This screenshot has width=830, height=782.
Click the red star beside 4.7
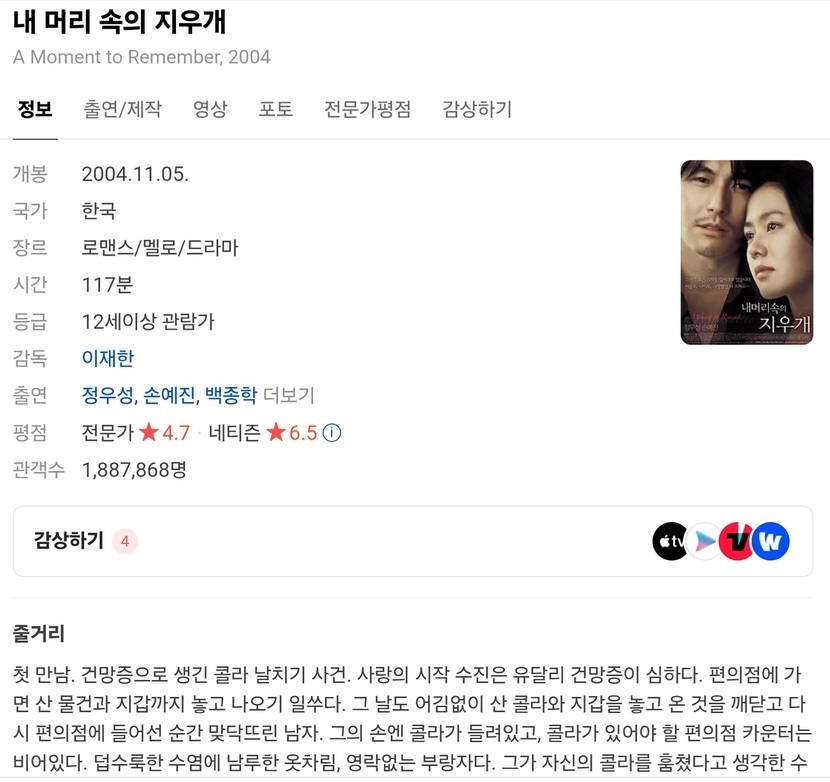point(149,433)
